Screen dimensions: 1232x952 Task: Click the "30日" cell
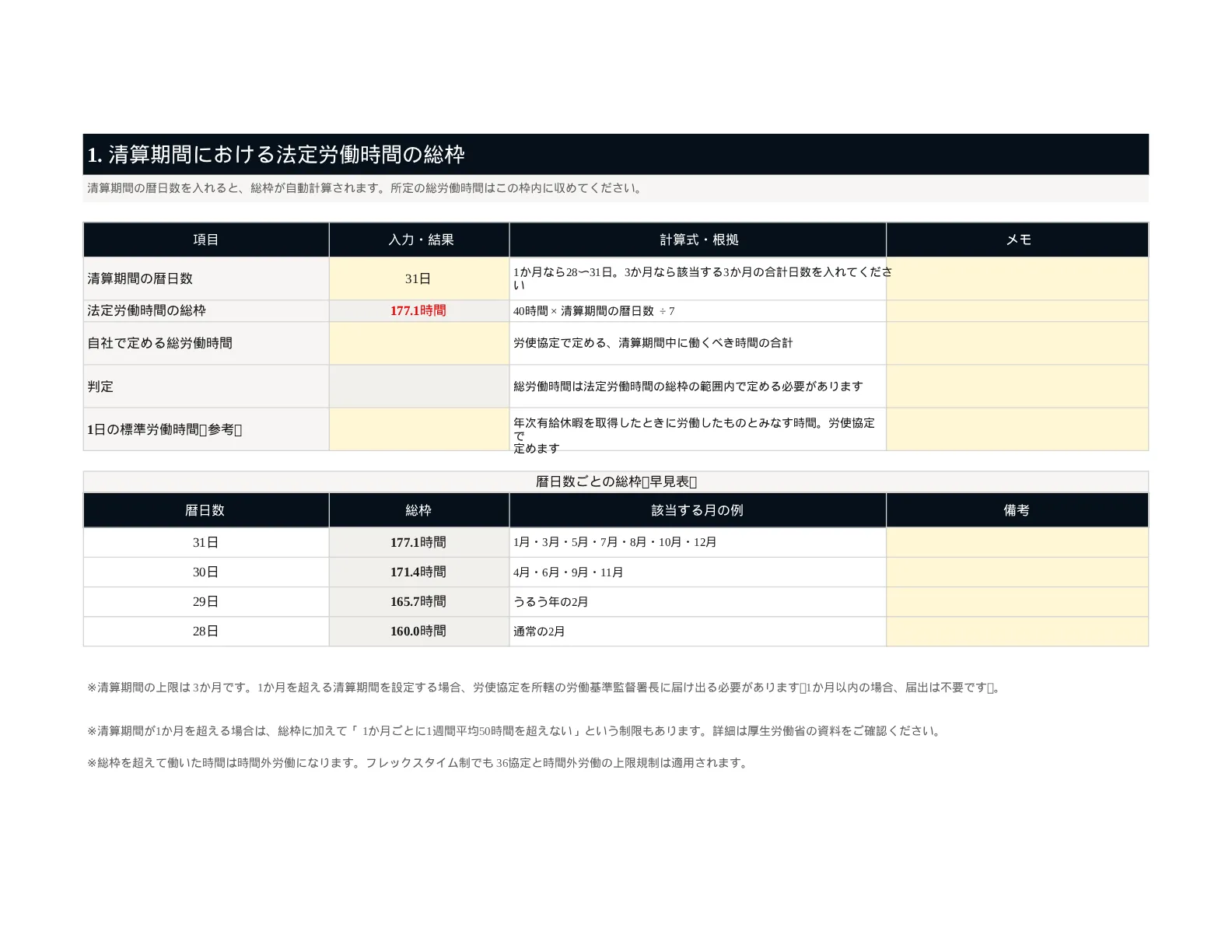coord(206,572)
